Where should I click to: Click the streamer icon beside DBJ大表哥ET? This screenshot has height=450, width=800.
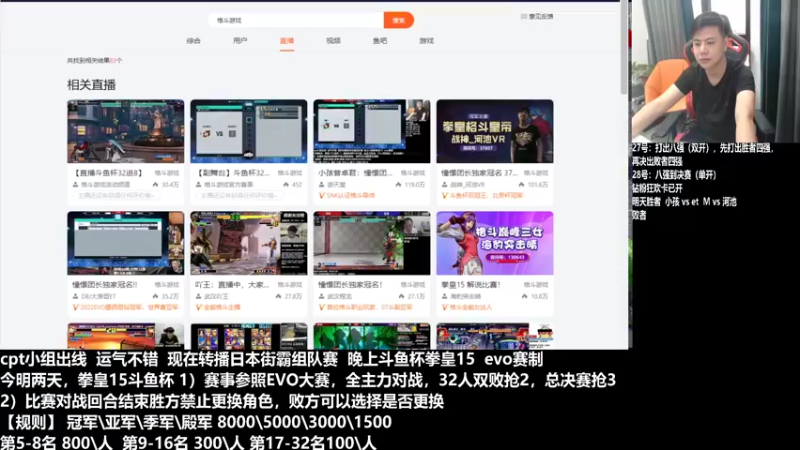[76, 296]
